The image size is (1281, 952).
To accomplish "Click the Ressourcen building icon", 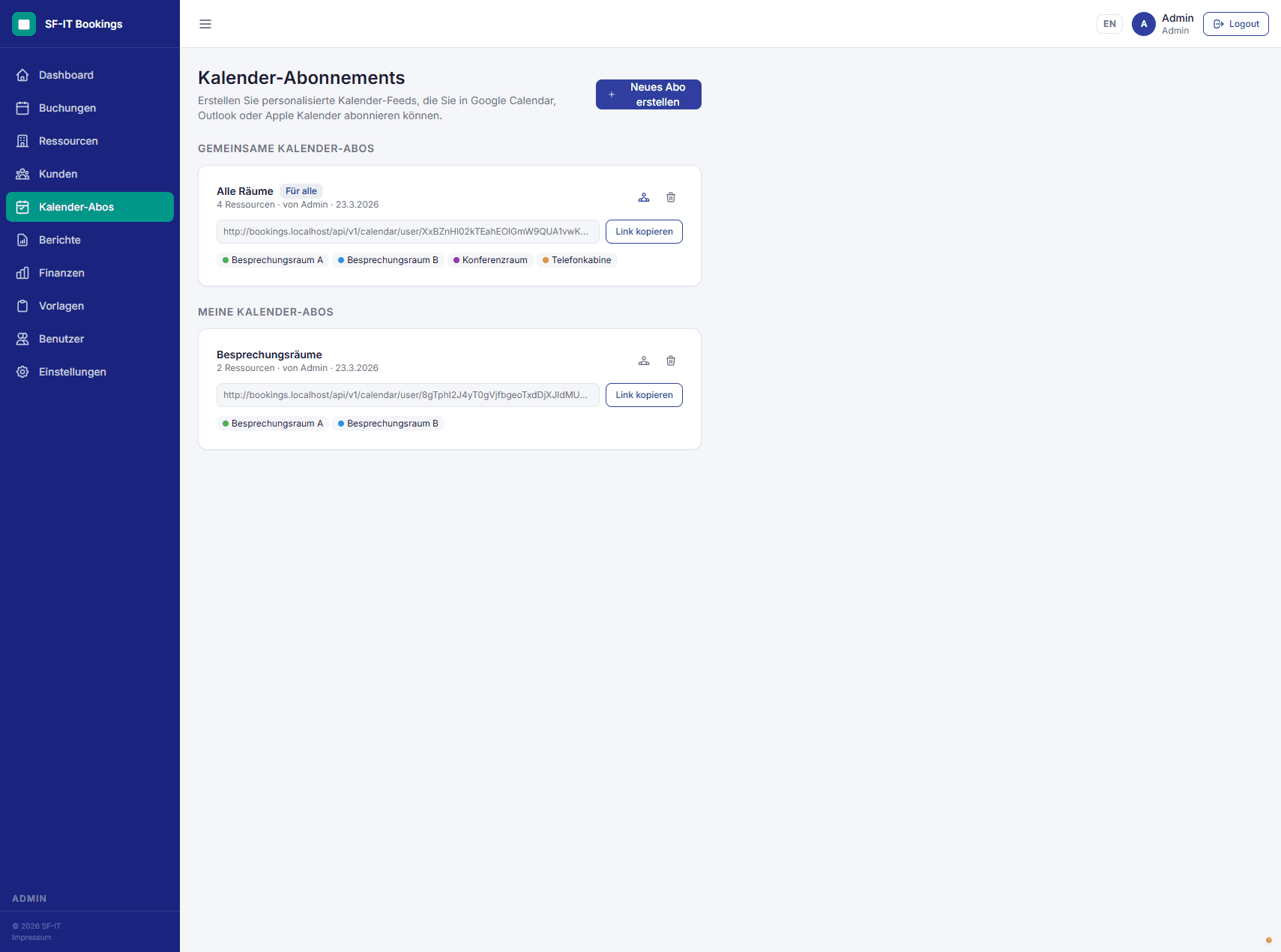I will pyautogui.click(x=22, y=141).
